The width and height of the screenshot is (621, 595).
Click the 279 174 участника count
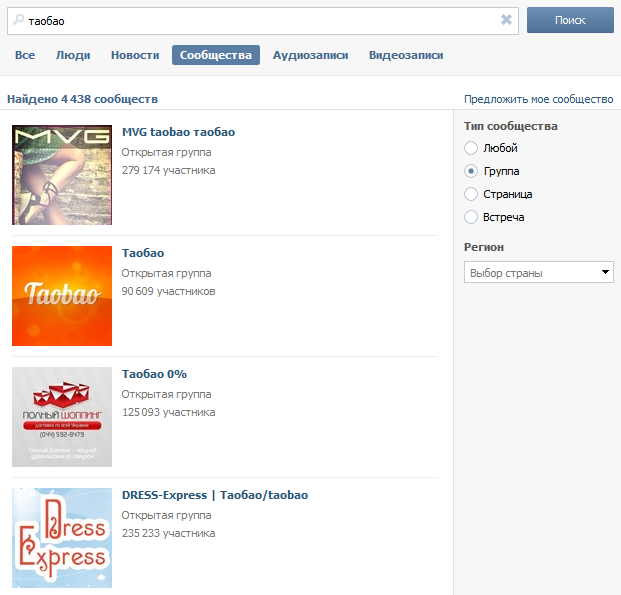[x=168, y=170]
